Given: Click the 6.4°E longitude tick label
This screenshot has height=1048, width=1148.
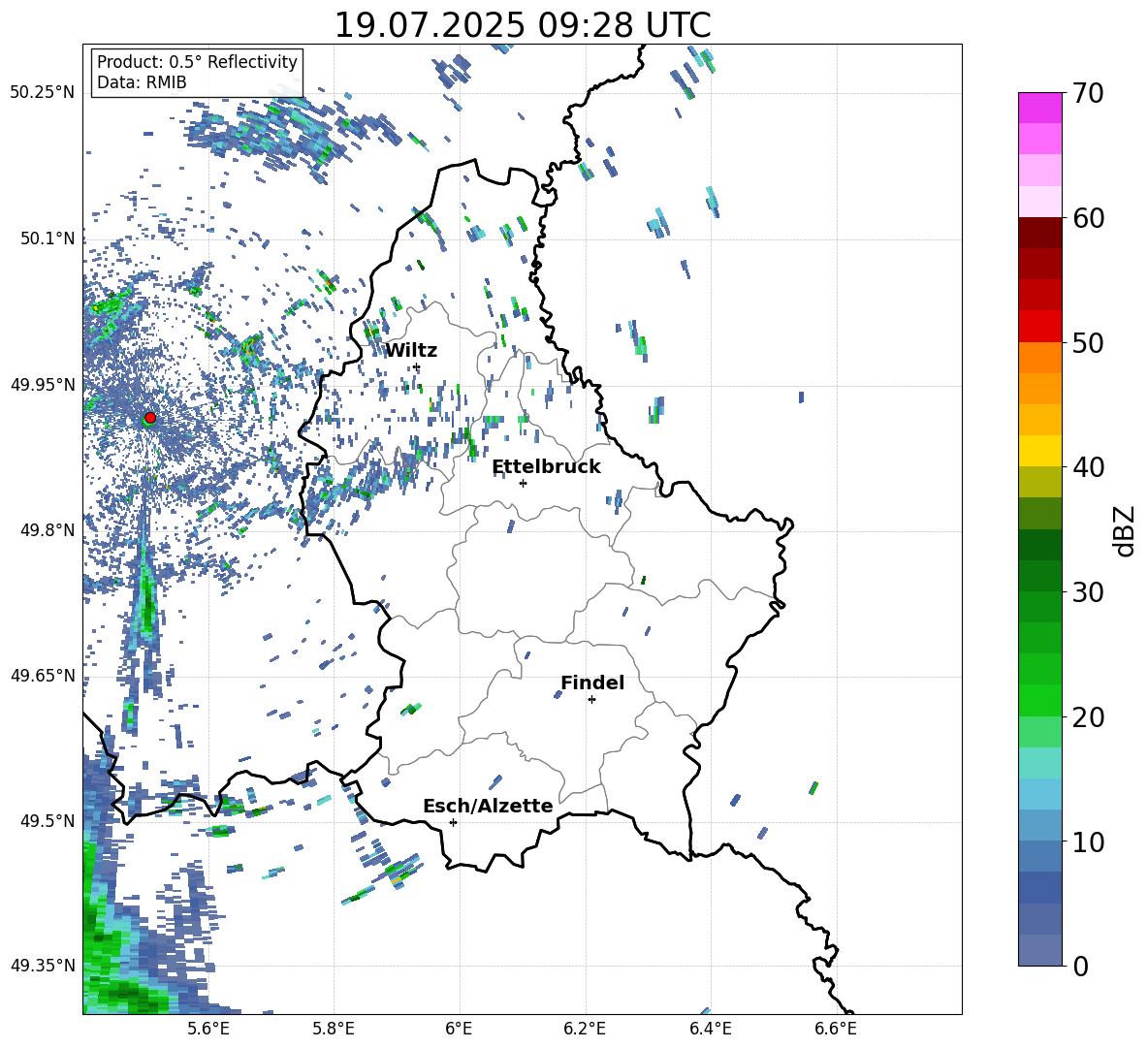Looking at the screenshot, I should click(710, 1030).
